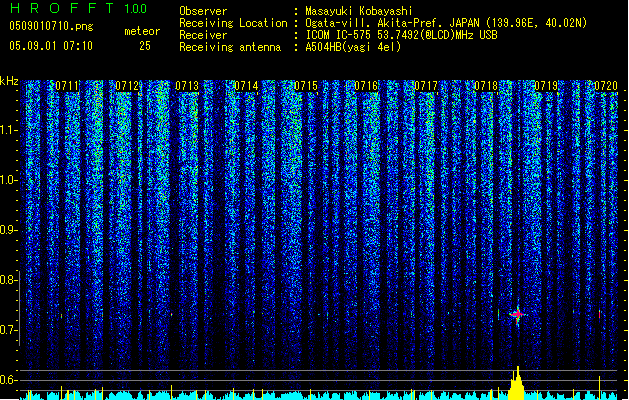Click the 0720 time marker

click(x=606, y=86)
